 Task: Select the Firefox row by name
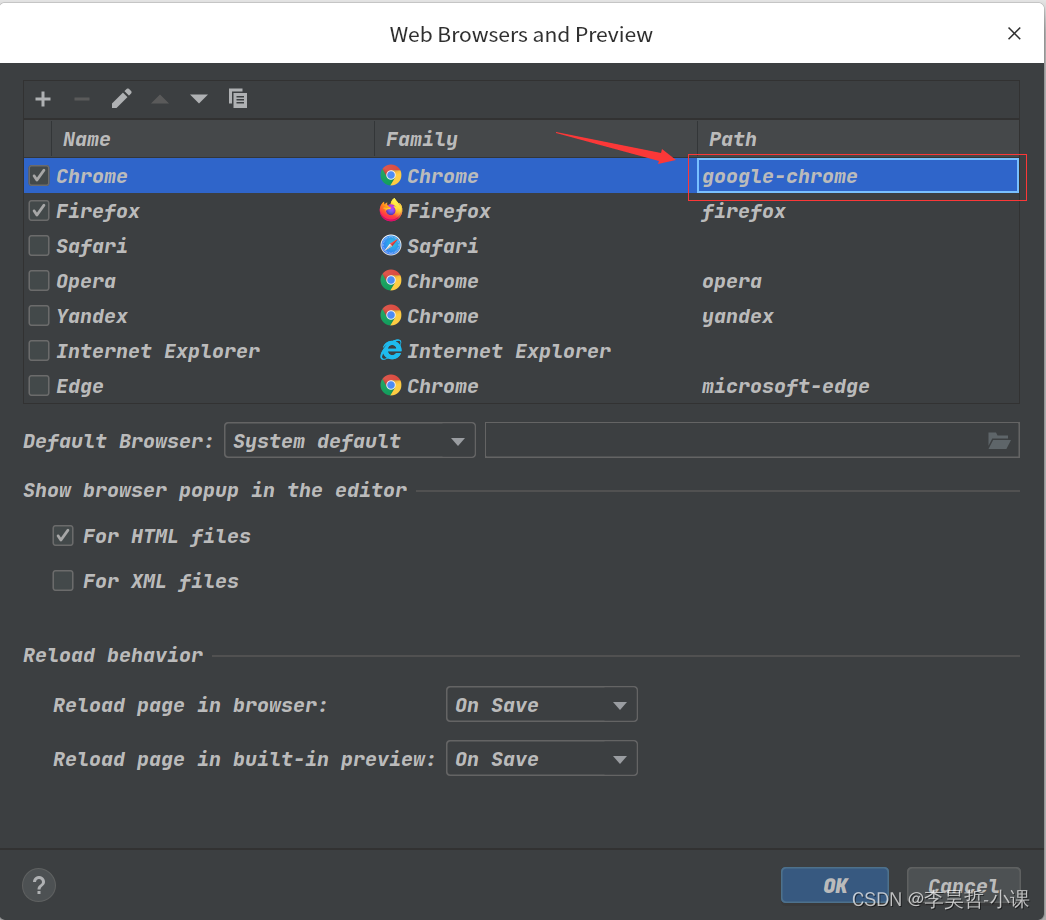tap(98, 211)
